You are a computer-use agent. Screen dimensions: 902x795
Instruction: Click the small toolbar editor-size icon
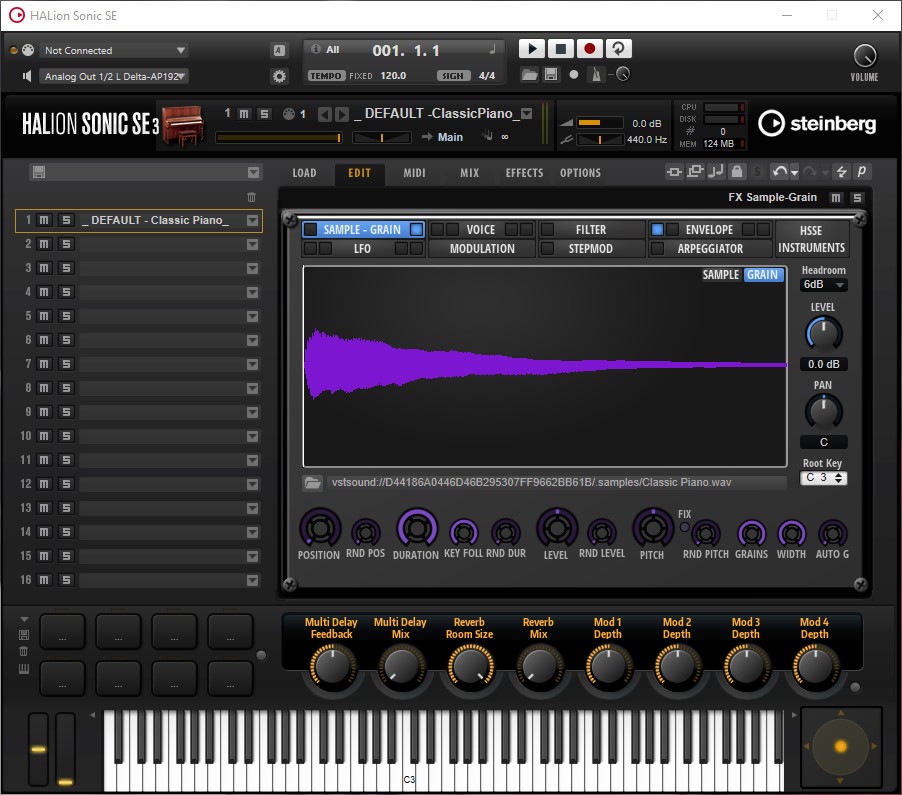click(x=674, y=171)
